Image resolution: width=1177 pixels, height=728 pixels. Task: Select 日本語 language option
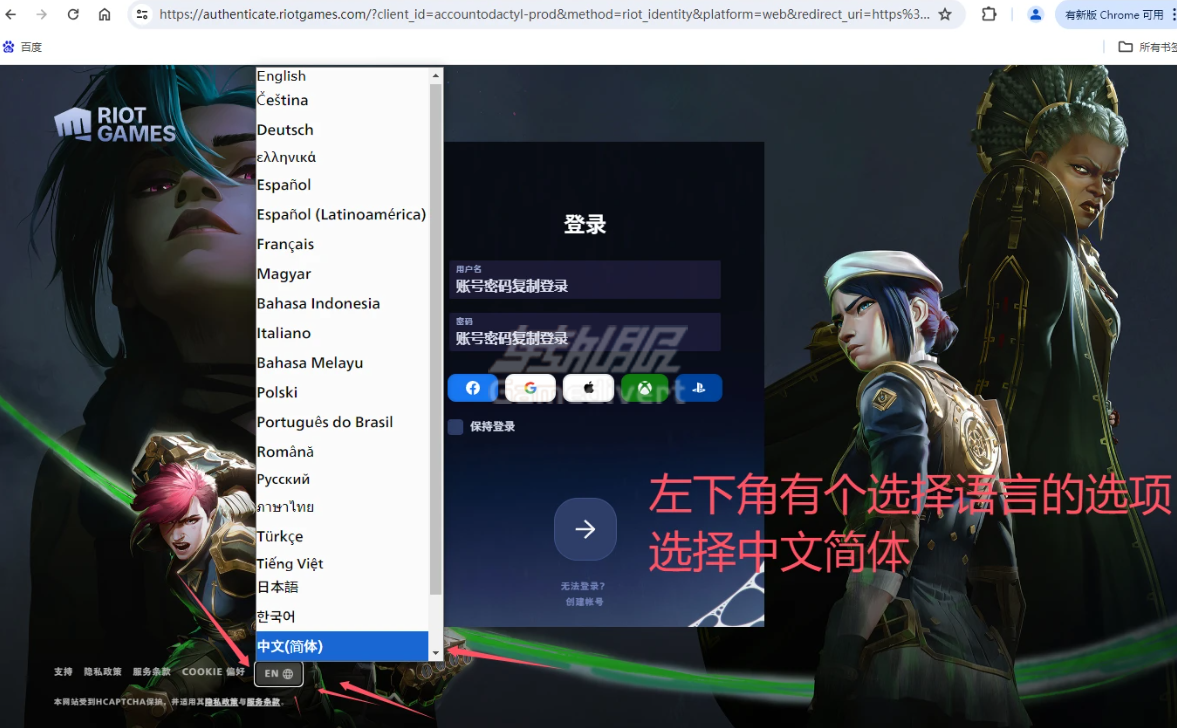pos(342,587)
